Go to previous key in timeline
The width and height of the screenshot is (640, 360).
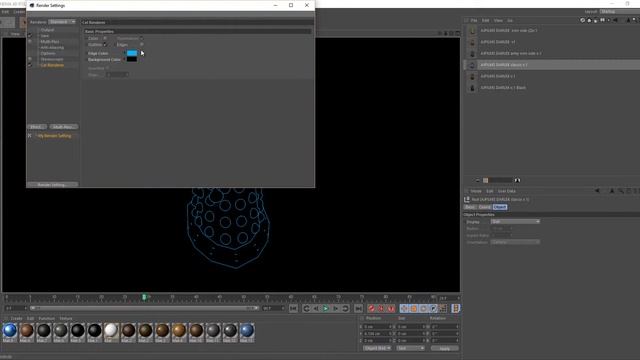[307, 309]
